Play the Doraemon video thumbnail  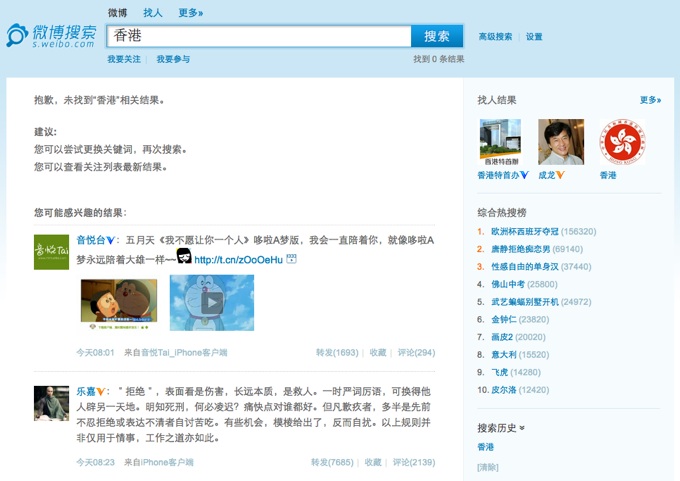(x=212, y=303)
